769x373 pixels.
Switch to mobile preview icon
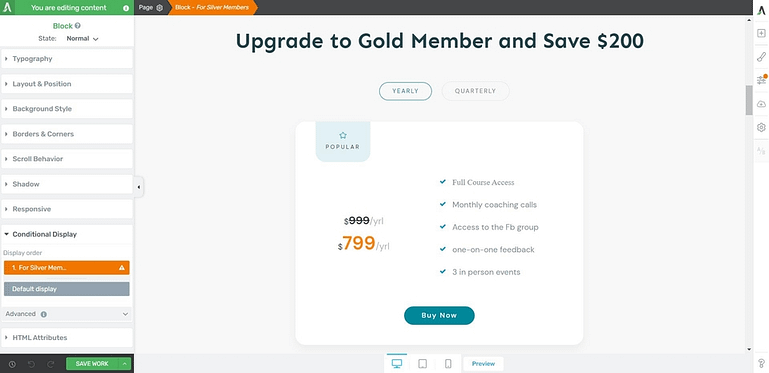click(x=448, y=364)
